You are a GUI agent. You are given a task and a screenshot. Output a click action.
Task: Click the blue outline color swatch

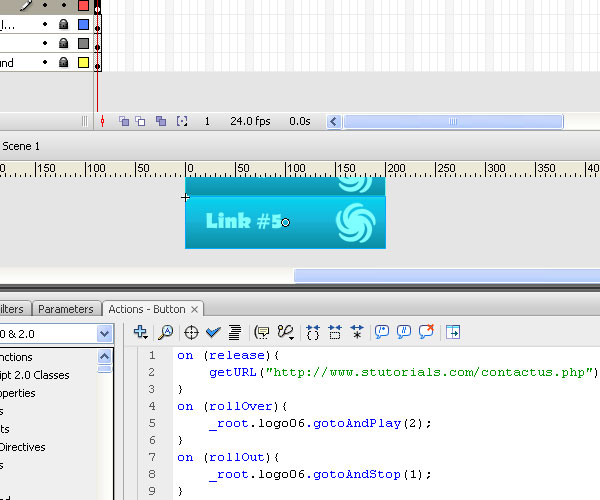[x=83, y=24]
